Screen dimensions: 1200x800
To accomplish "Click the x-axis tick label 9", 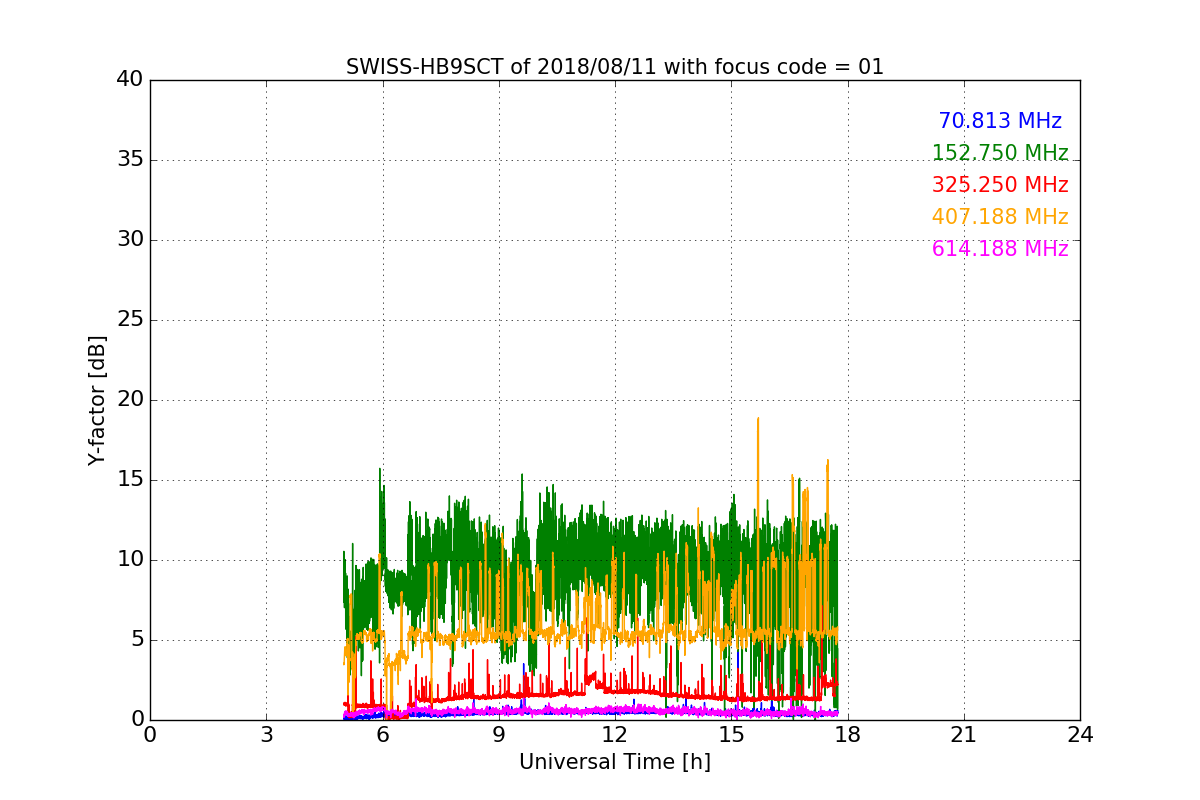I will [499, 735].
